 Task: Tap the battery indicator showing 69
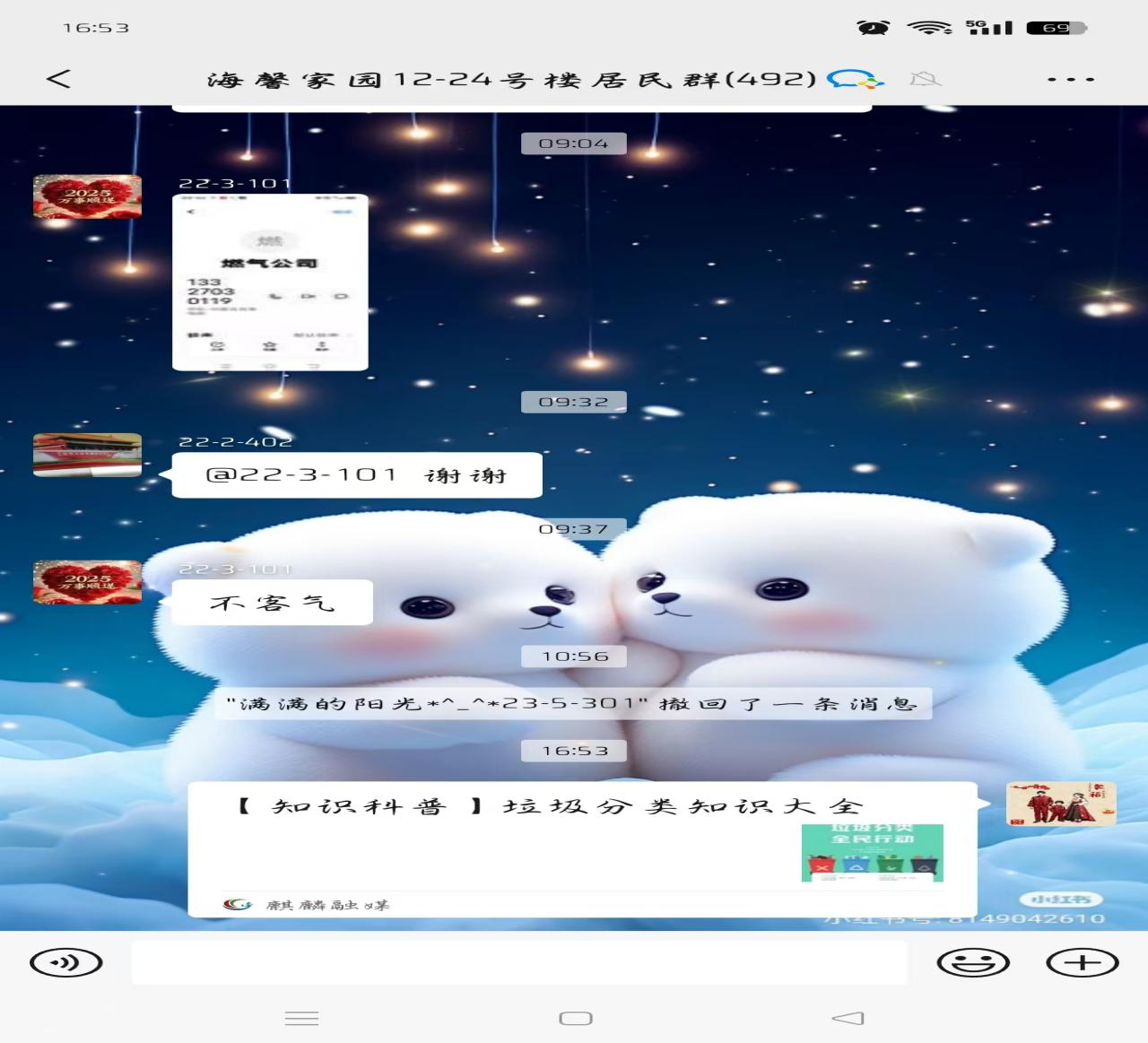[1057, 28]
